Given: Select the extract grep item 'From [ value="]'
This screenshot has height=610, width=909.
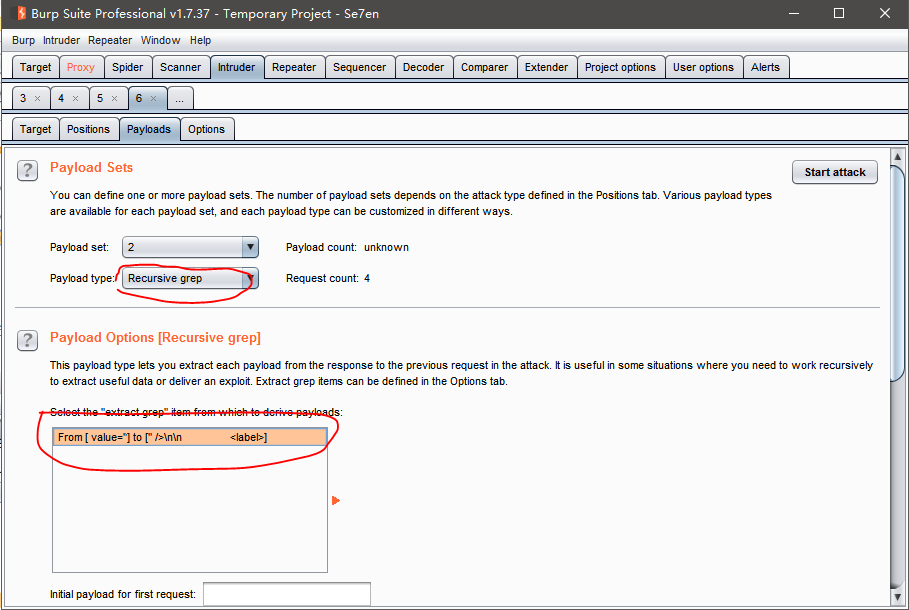Looking at the screenshot, I should pyautogui.click(x=190, y=437).
